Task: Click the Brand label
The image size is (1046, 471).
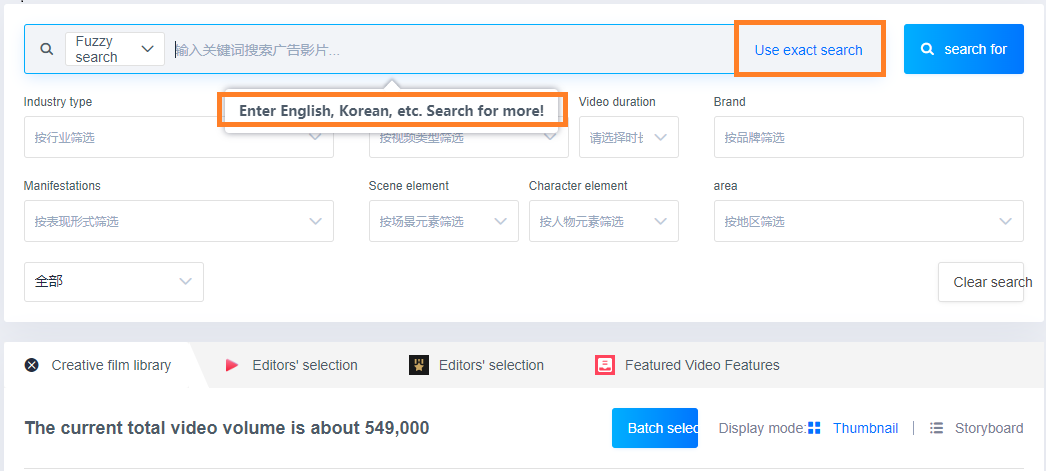Action: pyautogui.click(x=730, y=102)
